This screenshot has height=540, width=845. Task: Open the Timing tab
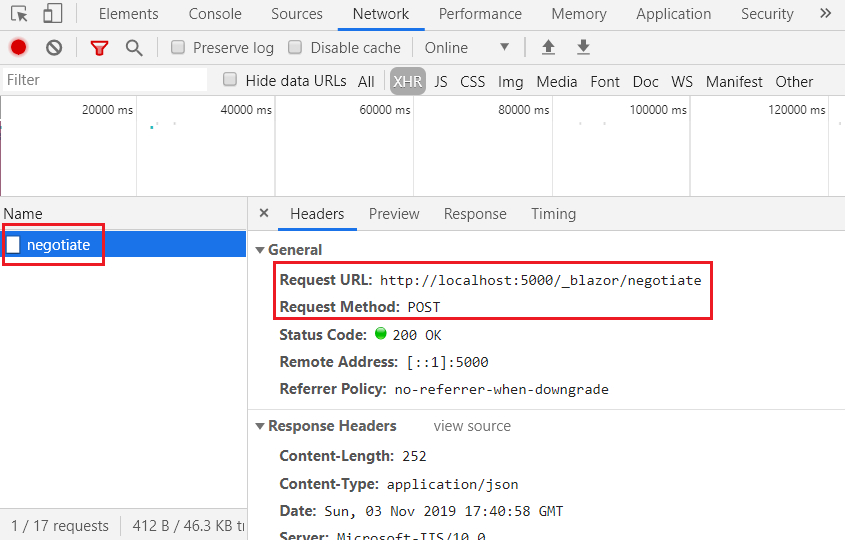[x=553, y=214]
